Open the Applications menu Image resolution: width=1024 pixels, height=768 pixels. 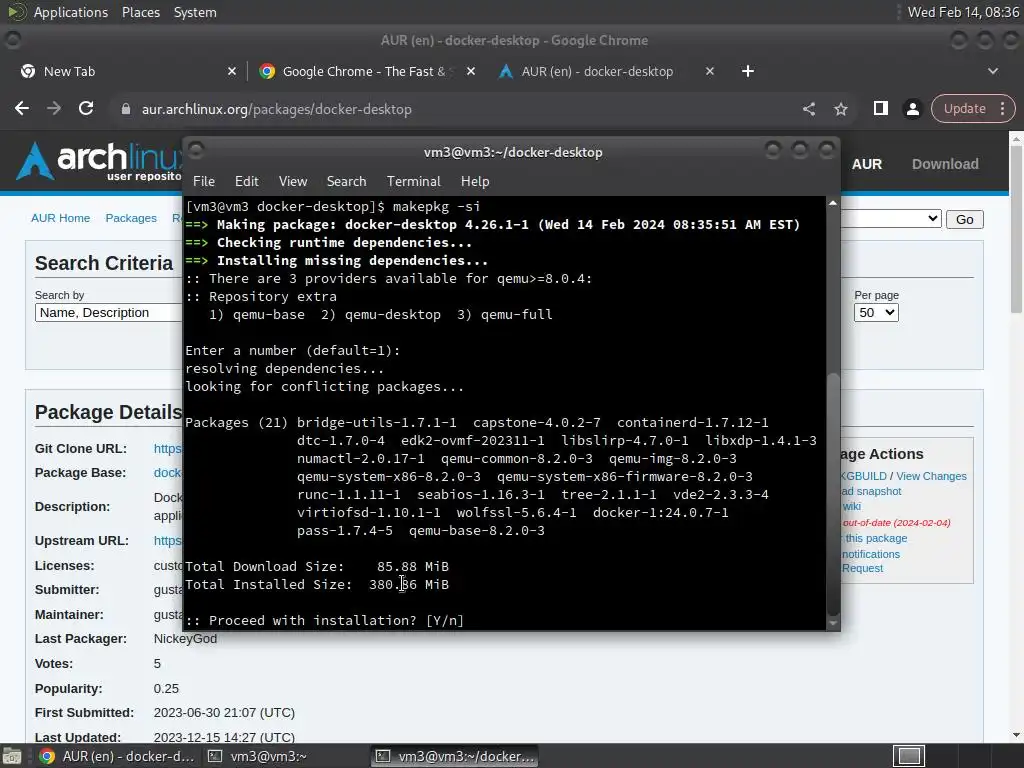pos(71,12)
